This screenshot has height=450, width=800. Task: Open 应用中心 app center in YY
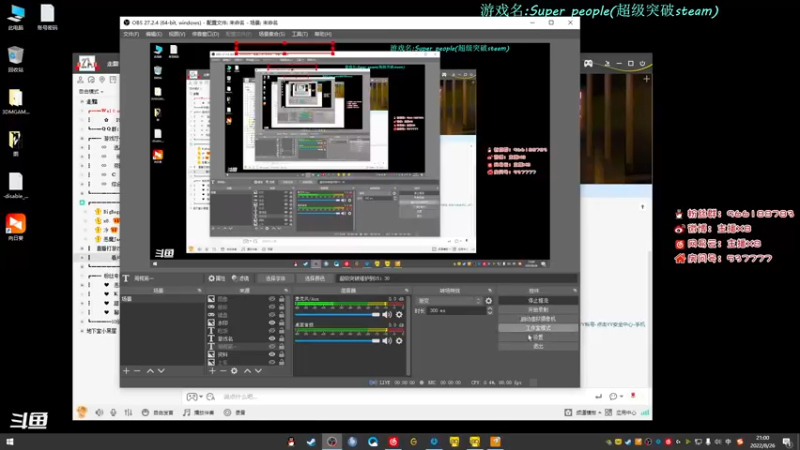coord(621,412)
